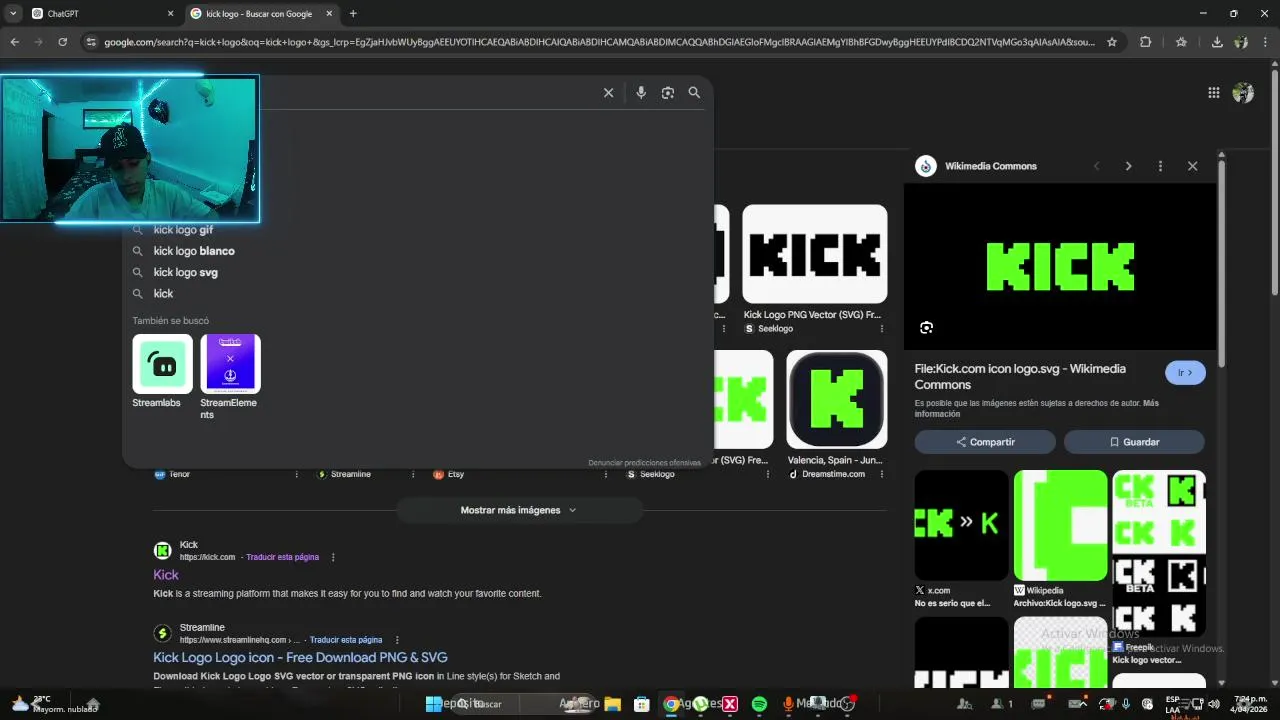This screenshot has height=720, width=1280.
Task: Expand 'Mostrar más imágenes' results
Action: coord(518,510)
